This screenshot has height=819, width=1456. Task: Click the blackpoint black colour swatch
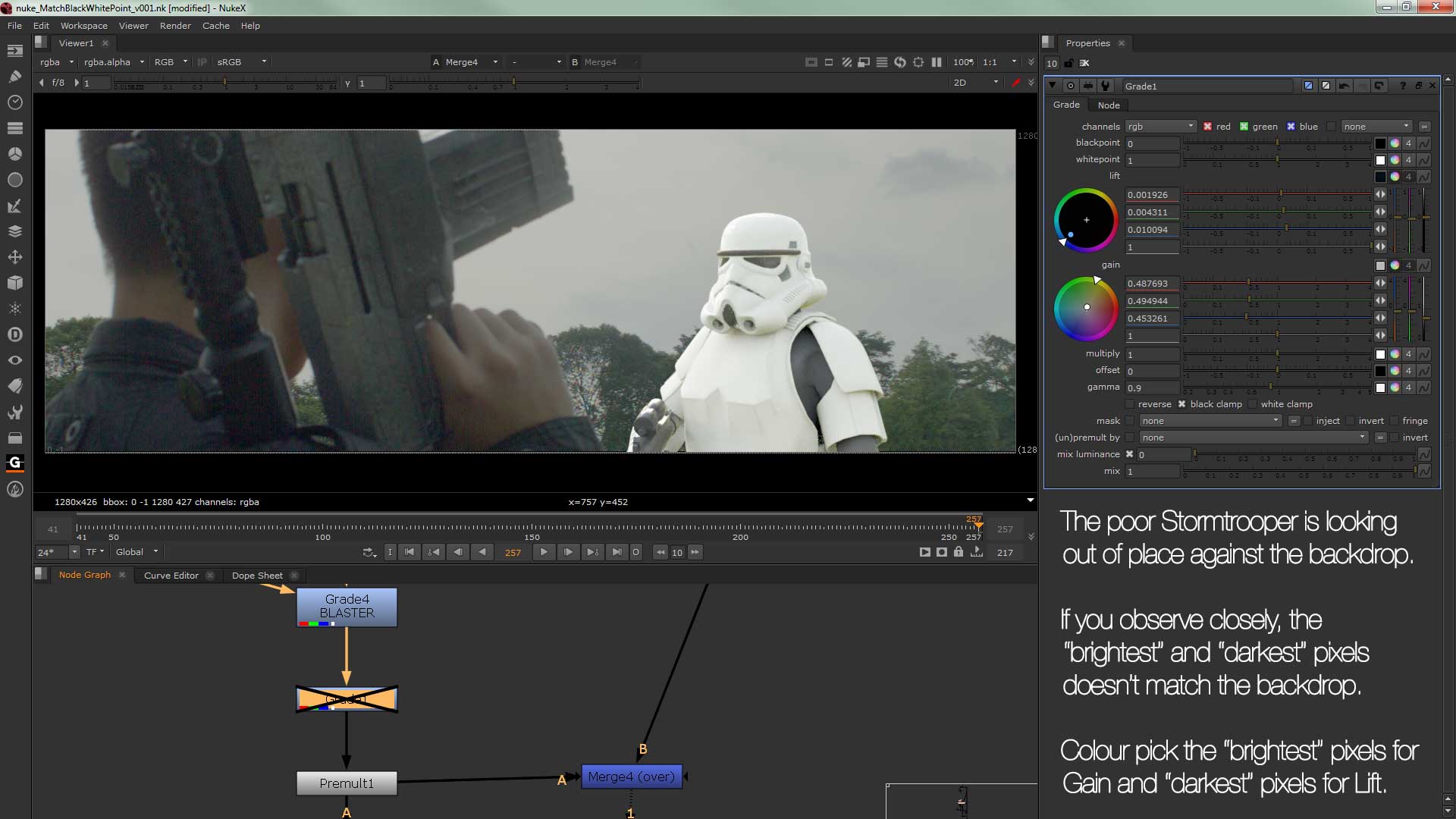(x=1380, y=143)
